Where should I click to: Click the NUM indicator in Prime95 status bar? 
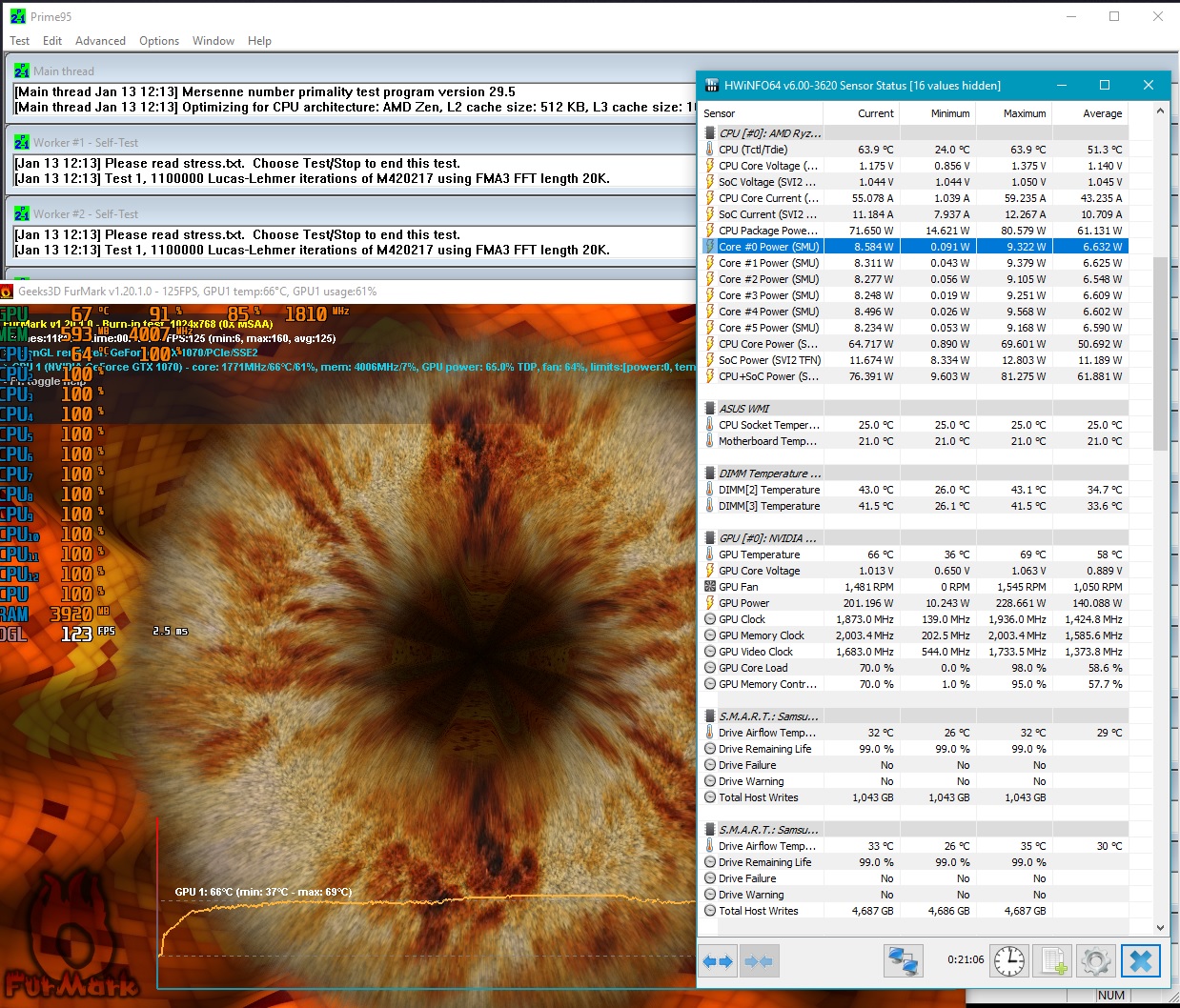[x=1111, y=996]
